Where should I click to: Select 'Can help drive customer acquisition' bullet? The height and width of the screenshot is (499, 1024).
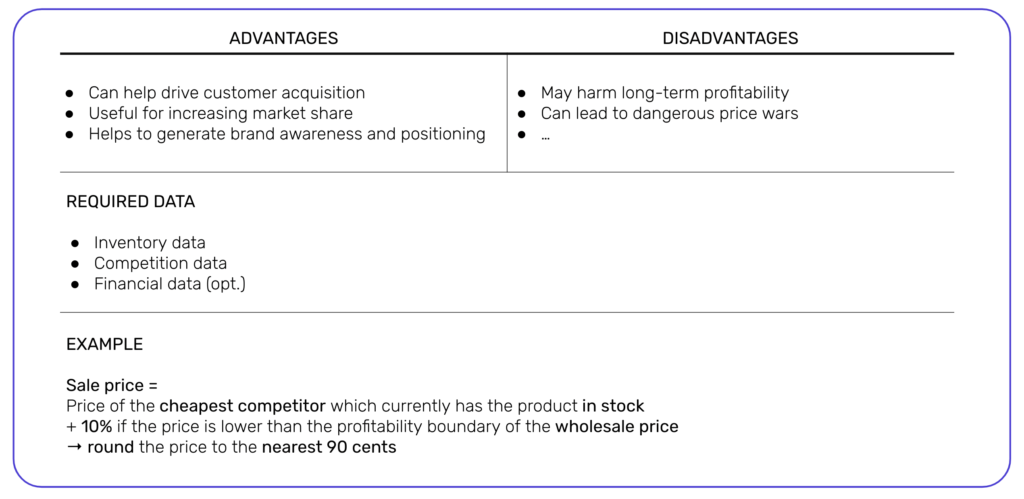(x=227, y=93)
